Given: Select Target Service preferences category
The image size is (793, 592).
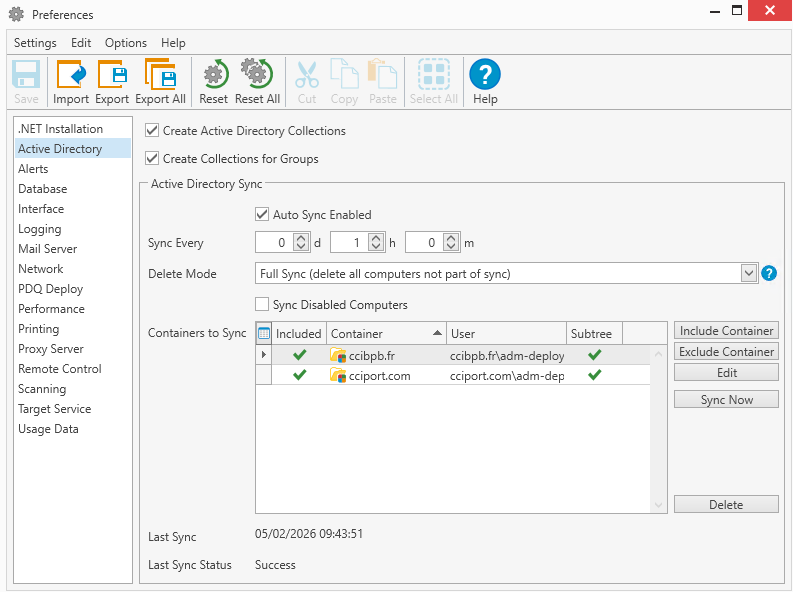Looking at the screenshot, I should point(73,409).
